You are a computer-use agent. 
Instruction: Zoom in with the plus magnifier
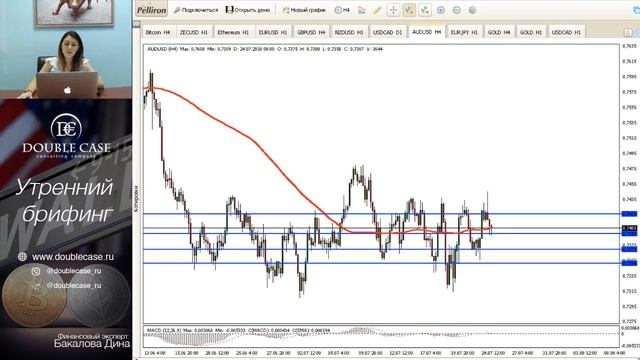click(x=441, y=10)
